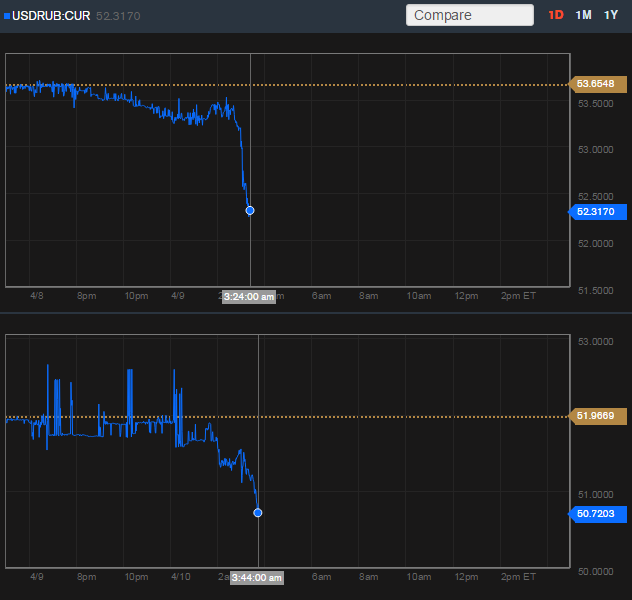
Task: Click the Compare input field
Action: [470, 15]
